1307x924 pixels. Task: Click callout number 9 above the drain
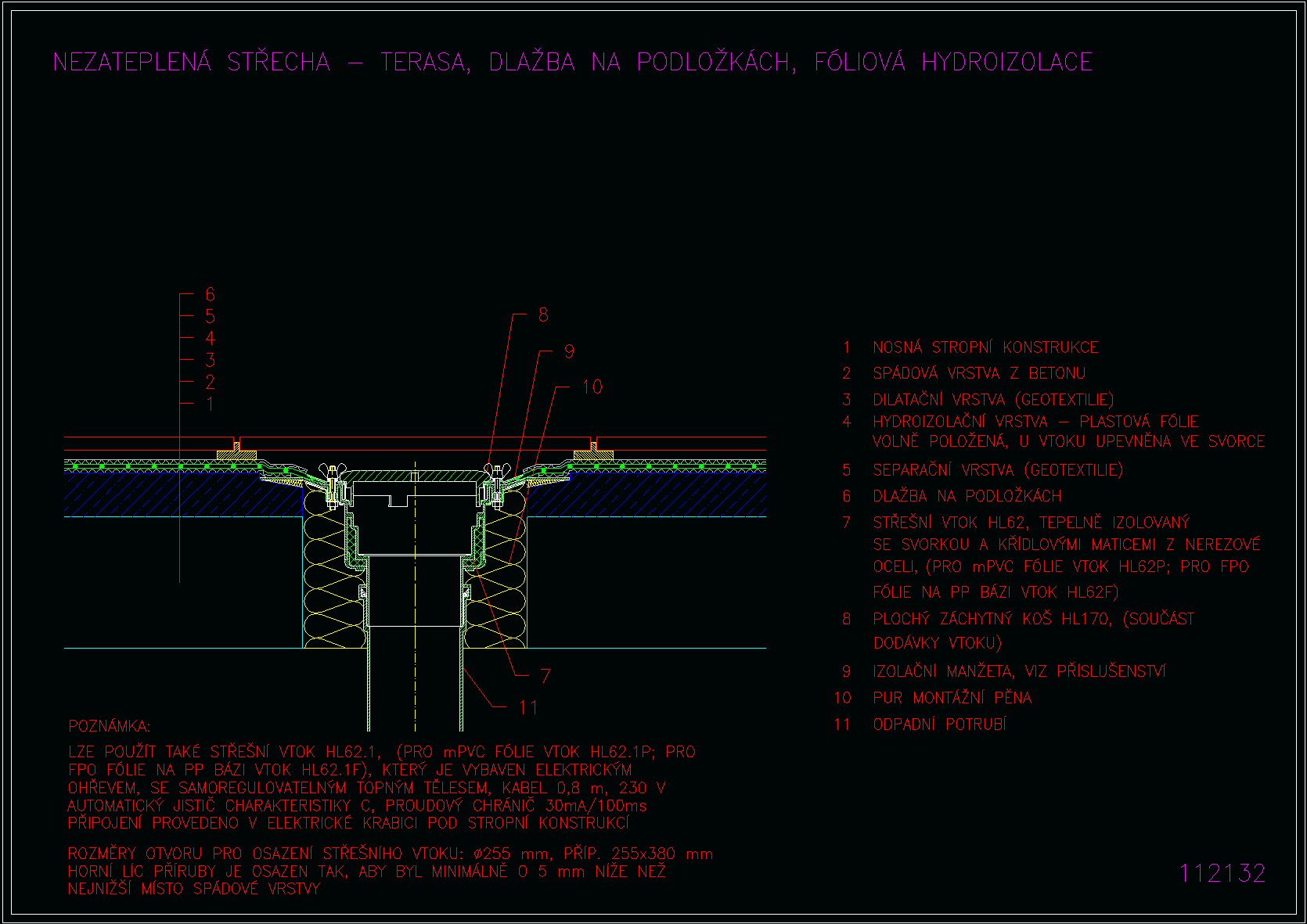coord(569,352)
